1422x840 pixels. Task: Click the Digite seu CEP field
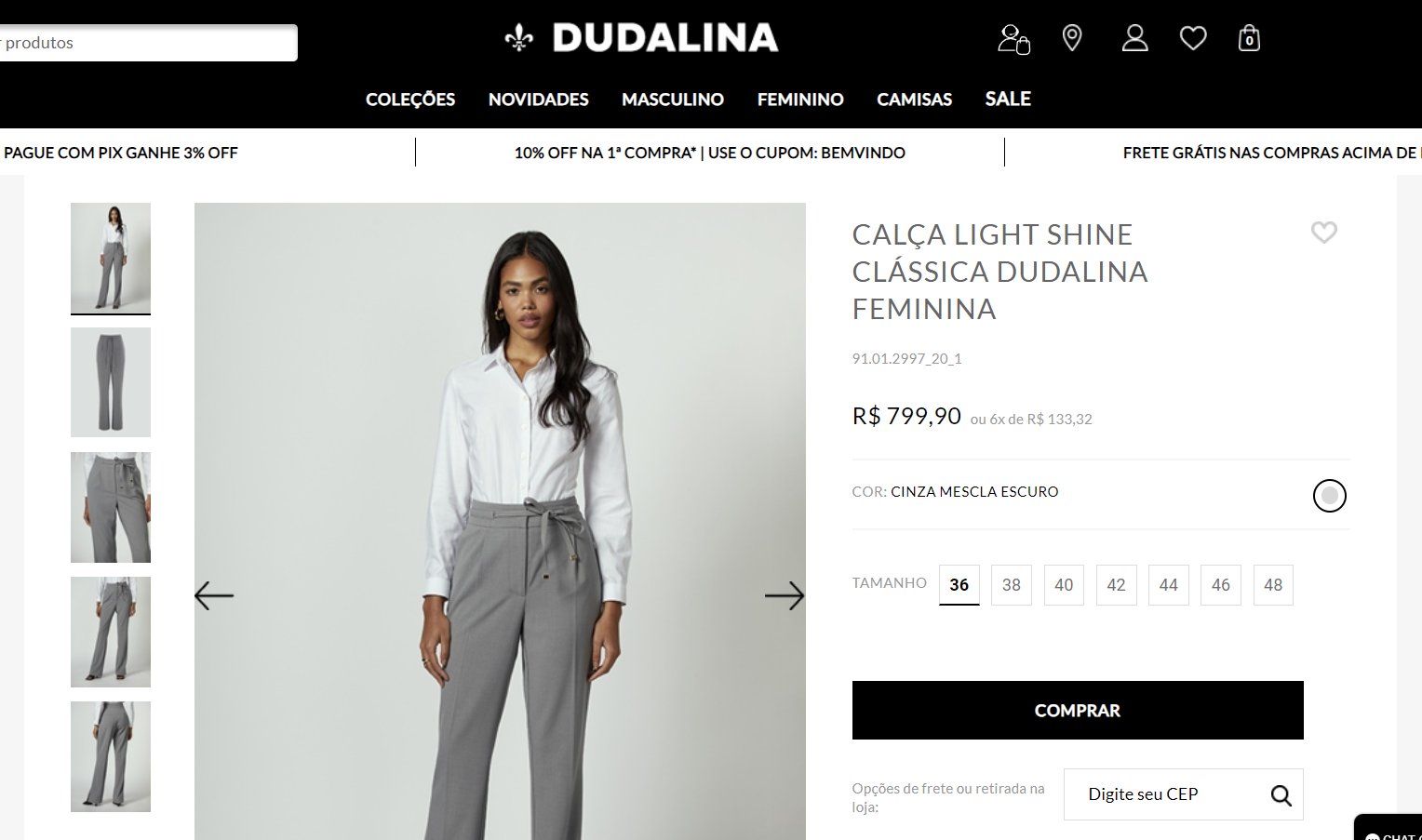1167,794
